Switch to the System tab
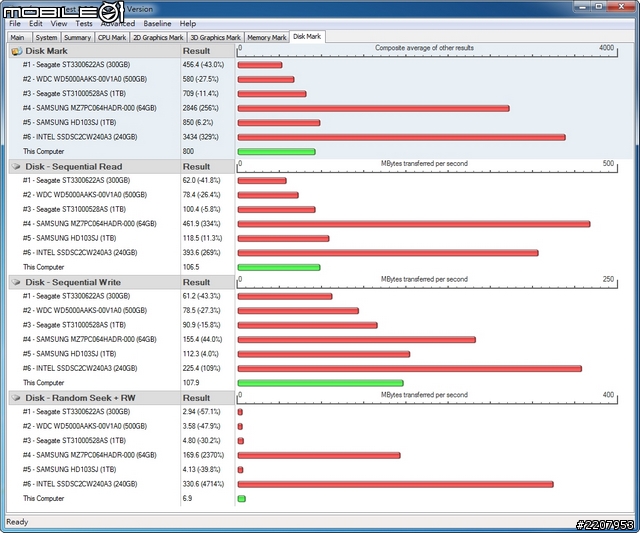The height and width of the screenshot is (533, 640). click(46, 38)
